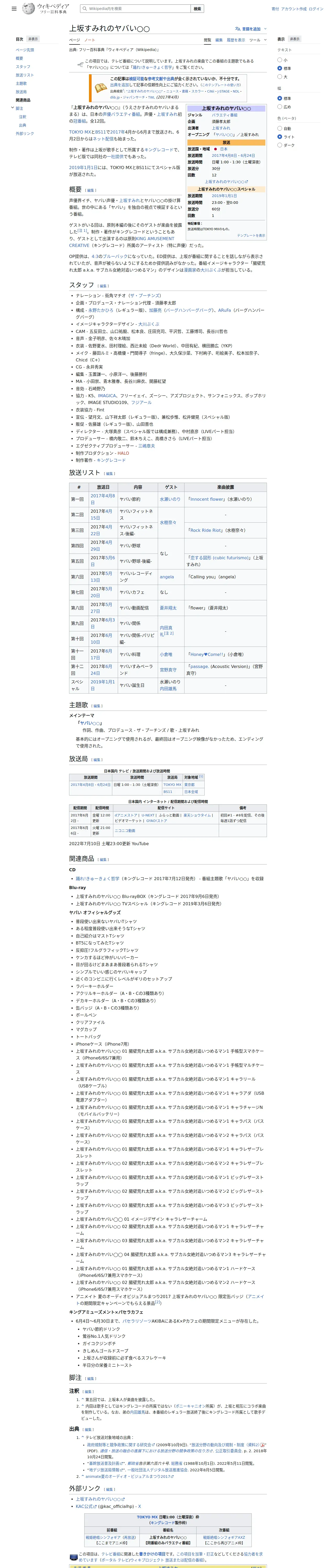Open the 大川ぶくぶ link in the staff list
The image size is (336, 1568).
[x=149, y=324]
